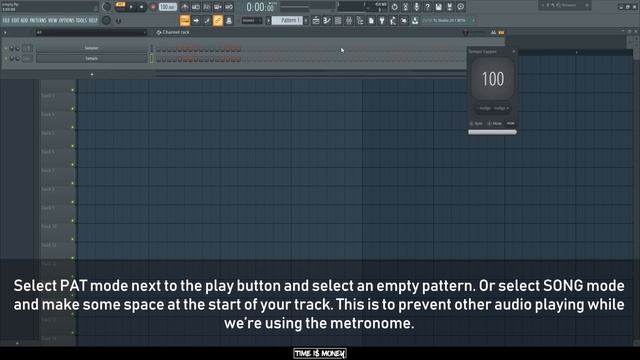Click the save floppy disk icon
Screen dimensions: 640x360
pos(438,7)
